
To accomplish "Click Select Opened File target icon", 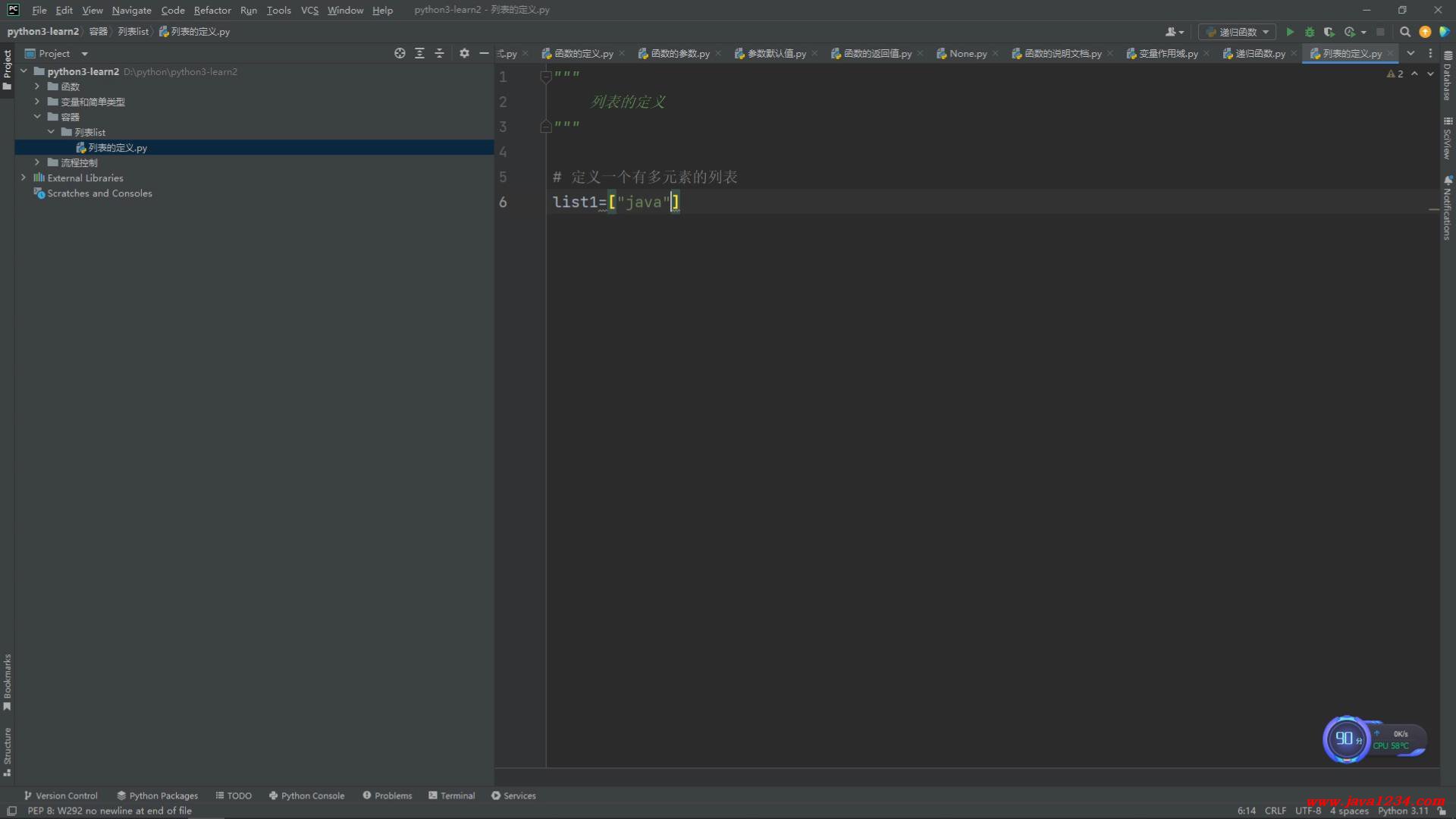I will coord(400,53).
